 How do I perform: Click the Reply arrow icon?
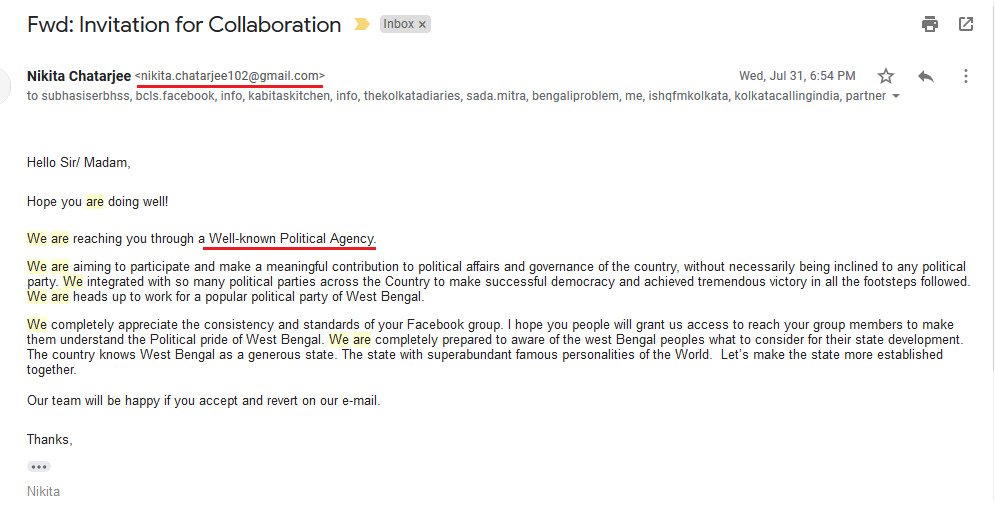click(x=926, y=76)
